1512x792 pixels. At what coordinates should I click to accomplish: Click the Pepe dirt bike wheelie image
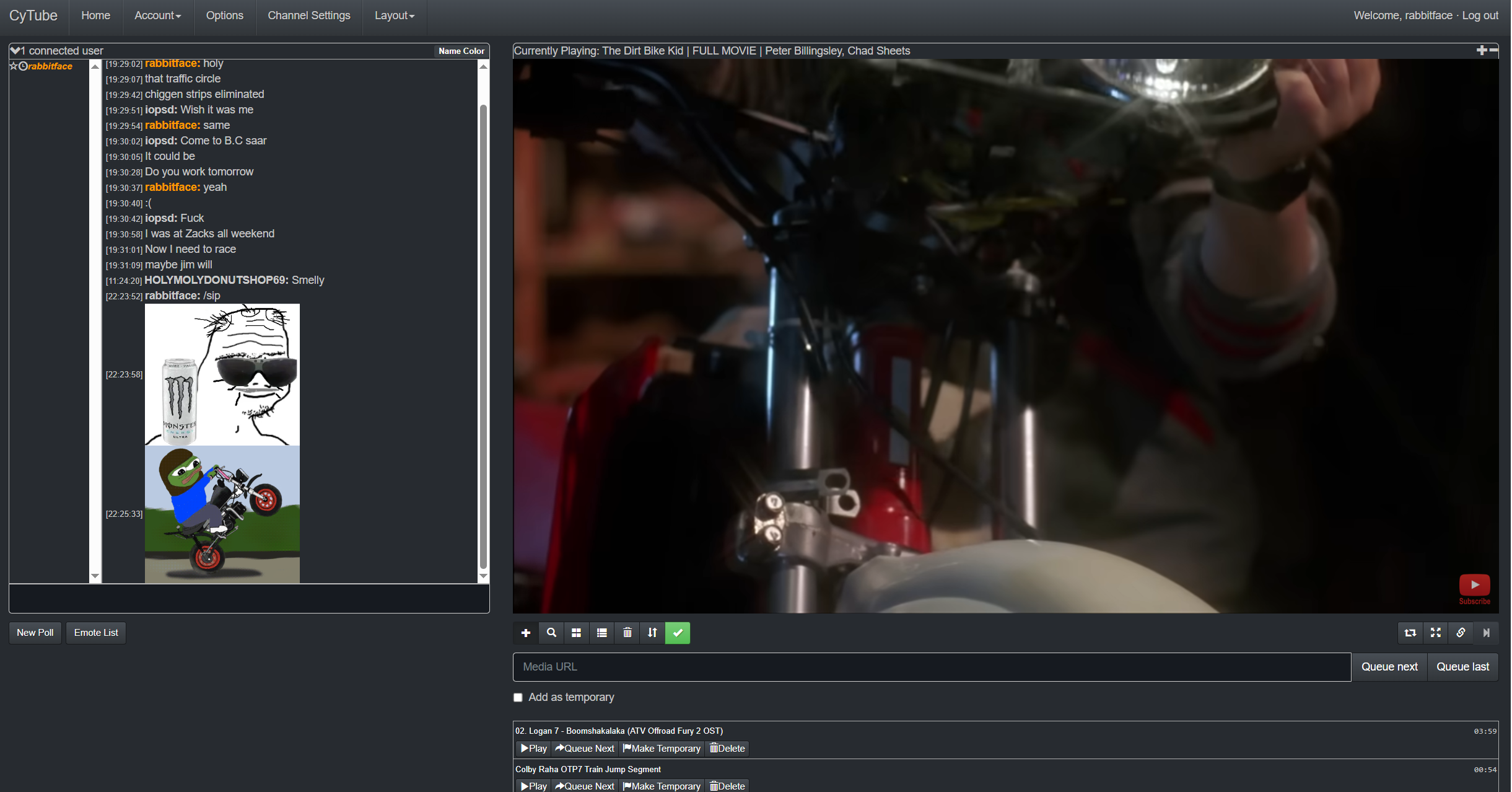(x=222, y=514)
